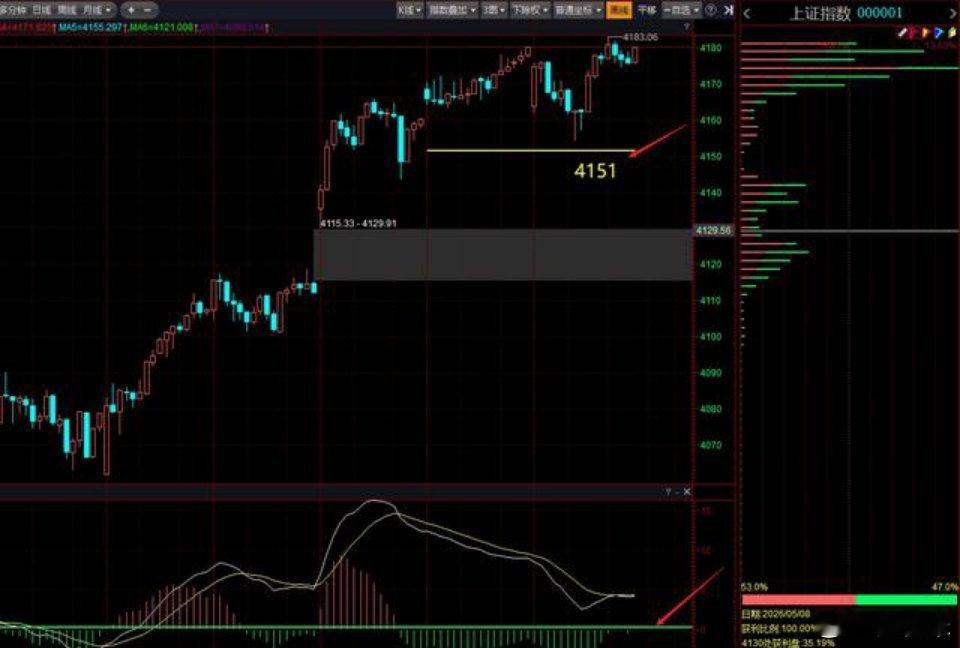Click the MA5=4155.297 moving average label
The width and height of the screenshot is (960, 648).
tap(89, 28)
